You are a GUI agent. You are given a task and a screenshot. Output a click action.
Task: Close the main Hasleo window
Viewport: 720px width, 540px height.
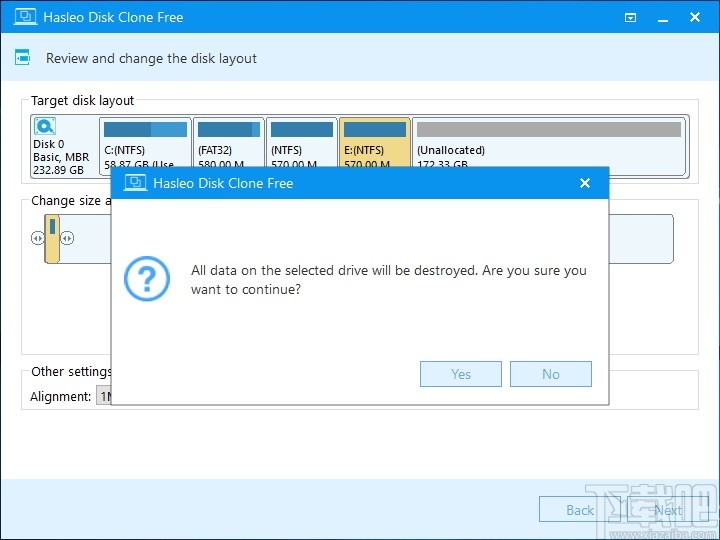(695, 17)
